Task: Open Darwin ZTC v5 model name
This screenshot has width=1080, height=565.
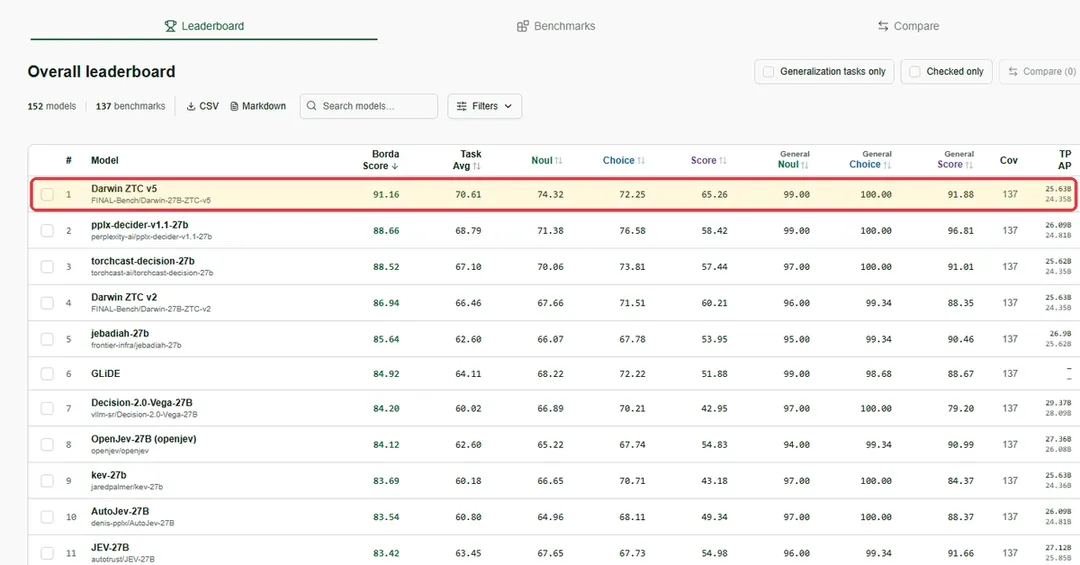Action: click(124, 188)
